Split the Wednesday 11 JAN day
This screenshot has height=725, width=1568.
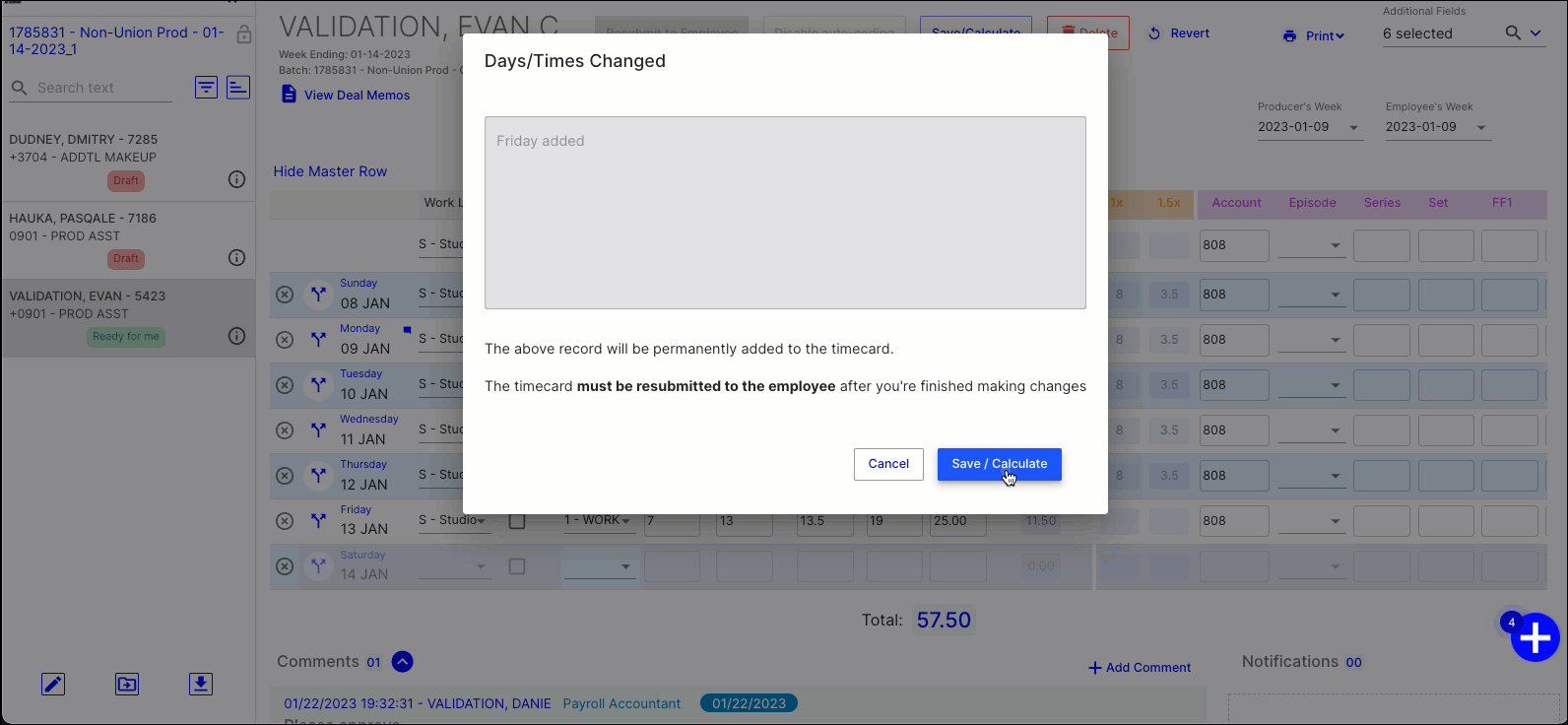point(318,430)
